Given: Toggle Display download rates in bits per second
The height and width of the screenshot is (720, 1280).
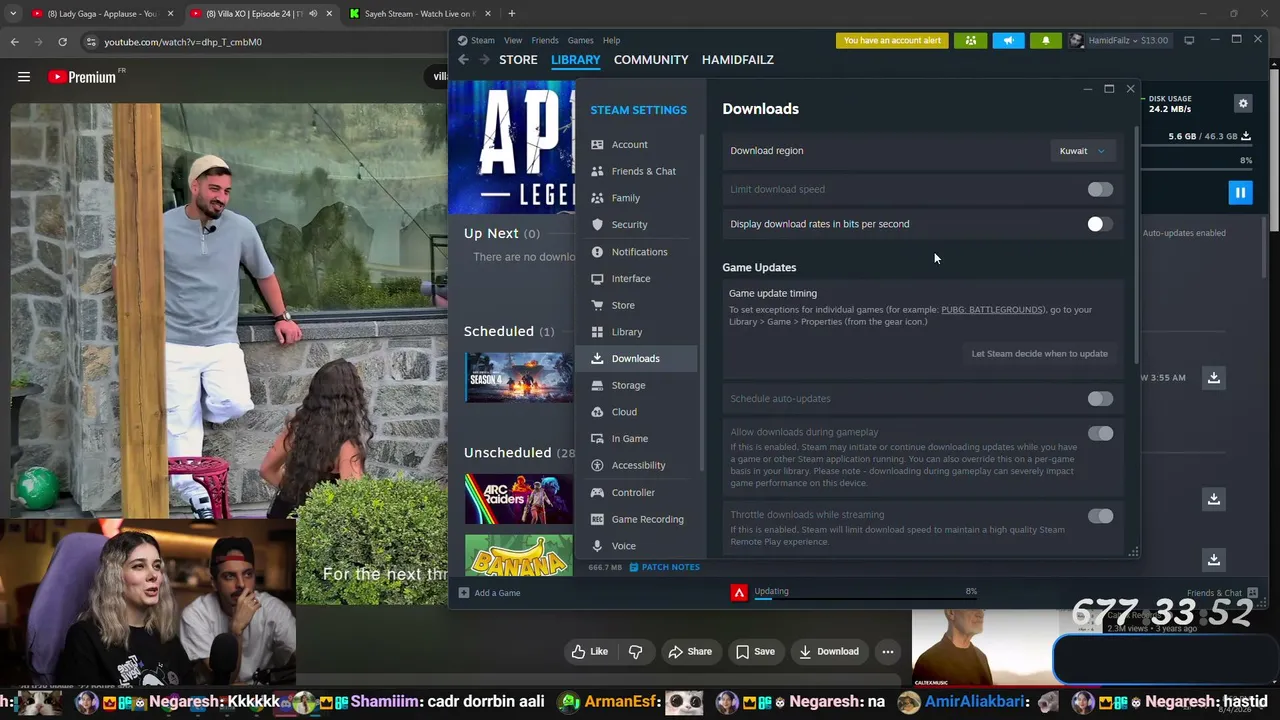Looking at the screenshot, I should coord(1100,224).
